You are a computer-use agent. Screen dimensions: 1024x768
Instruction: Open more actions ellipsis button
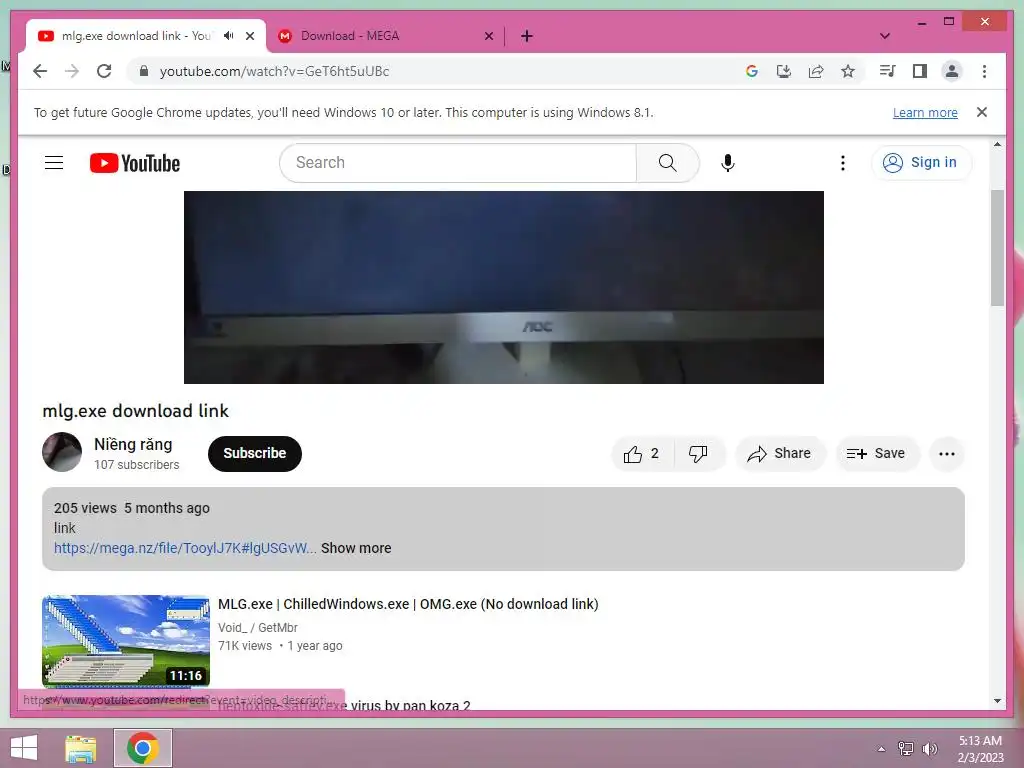point(946,454)
